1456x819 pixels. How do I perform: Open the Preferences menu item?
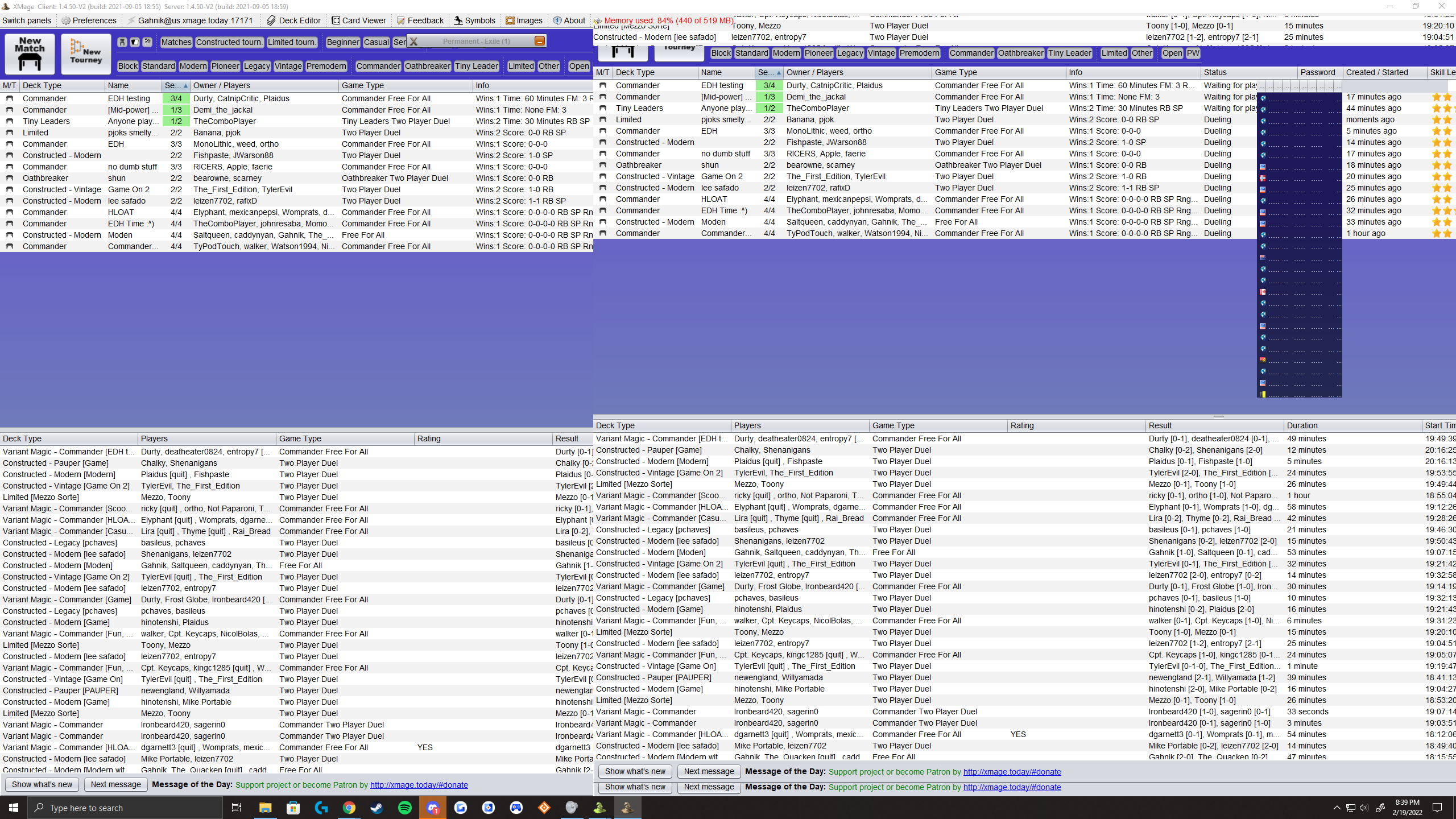(x=89, y=20)
